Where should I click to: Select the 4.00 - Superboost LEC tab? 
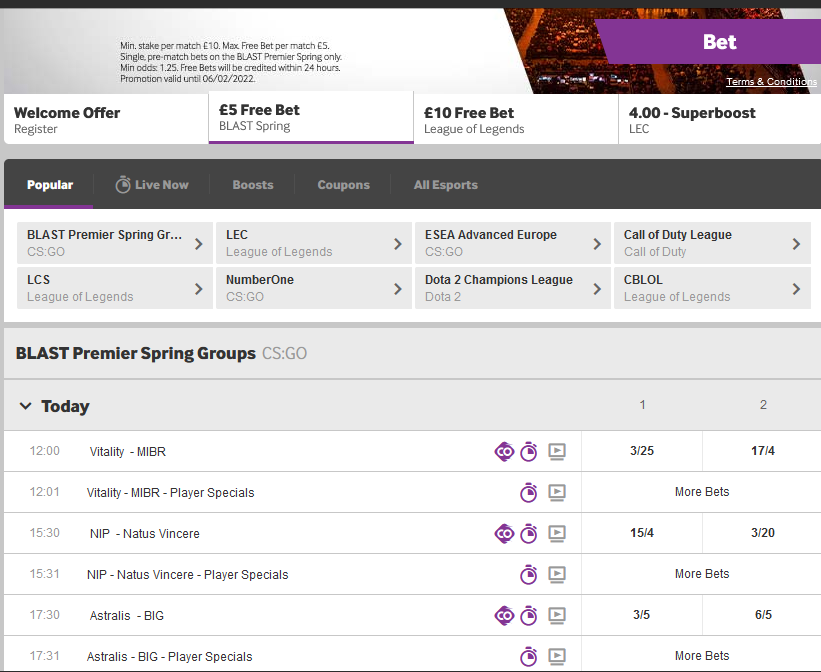click(x=720, y=119)
